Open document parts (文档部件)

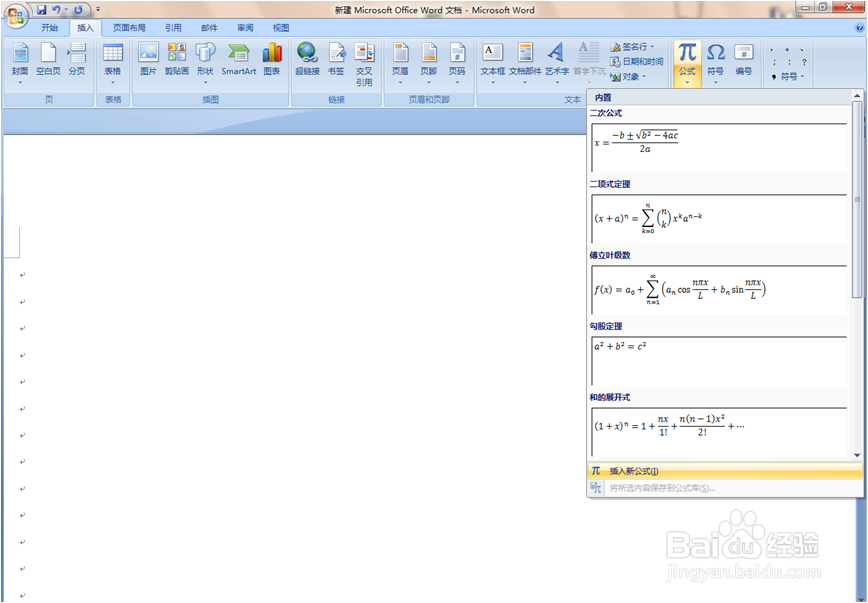pos(525,63)
